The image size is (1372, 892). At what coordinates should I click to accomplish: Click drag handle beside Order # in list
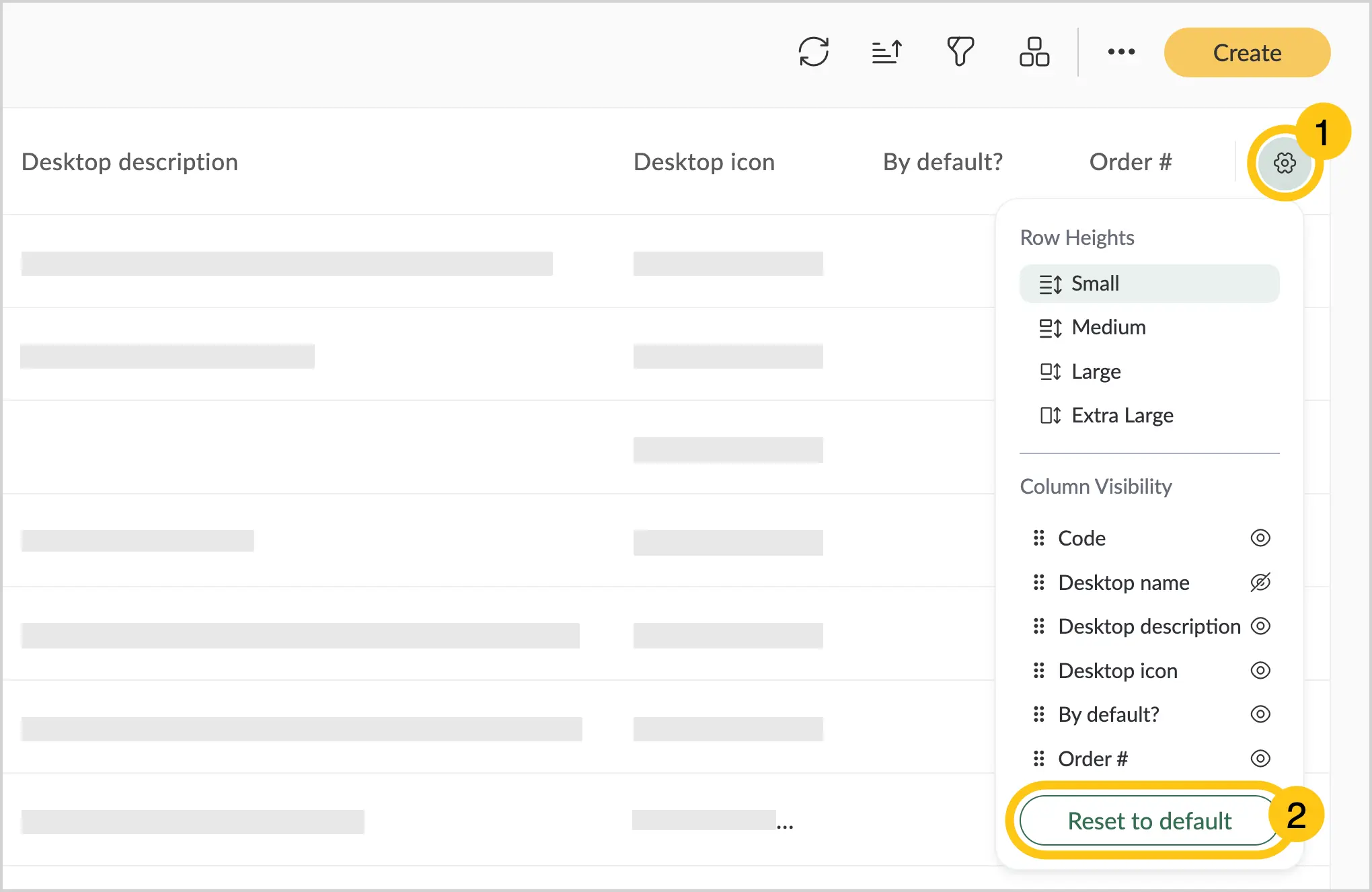1039,759
